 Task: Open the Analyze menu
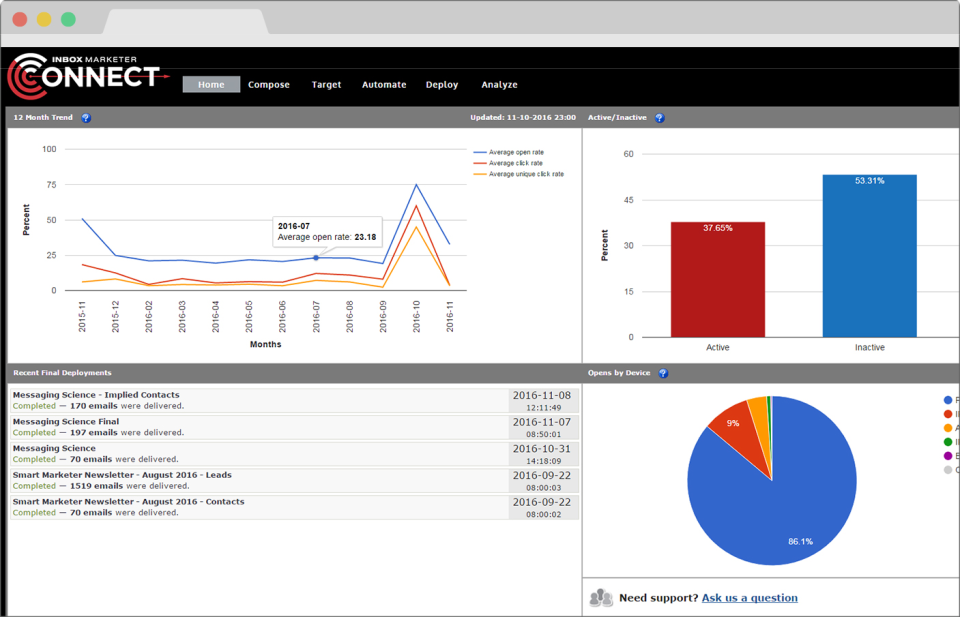click(500, 84)
